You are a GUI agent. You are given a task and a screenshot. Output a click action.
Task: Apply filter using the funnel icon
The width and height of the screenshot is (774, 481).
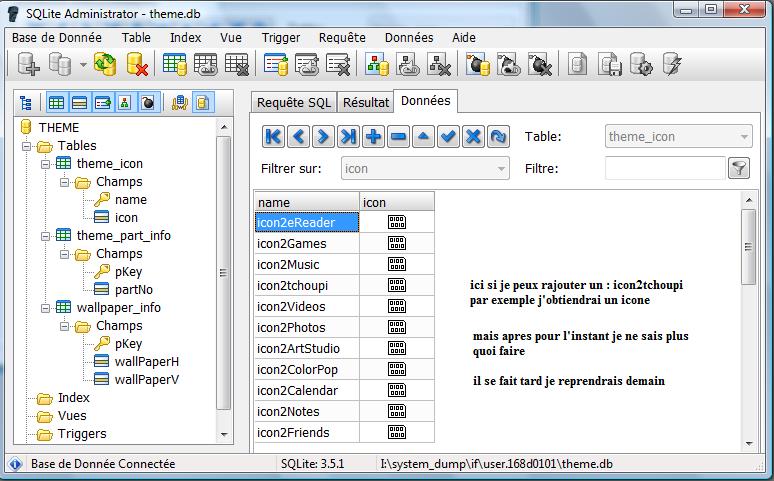pos(738,168)
